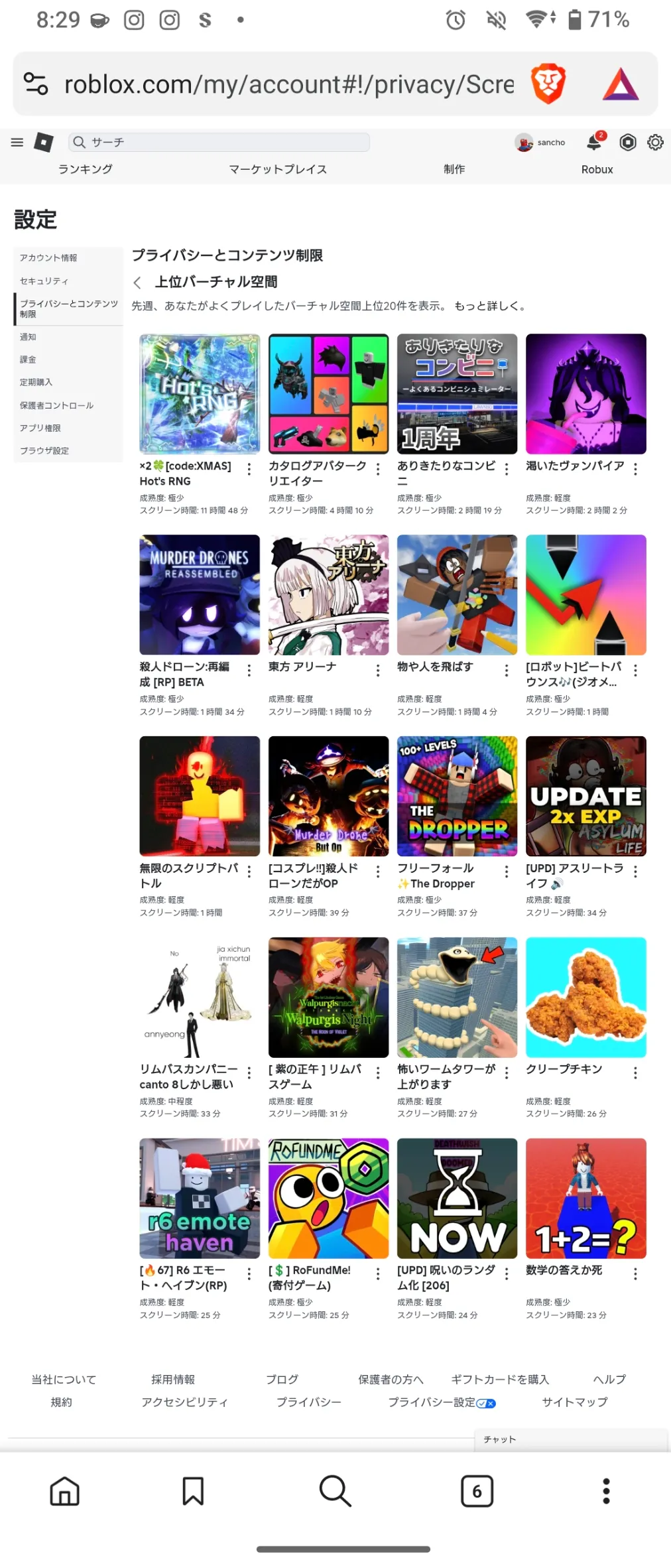This screenshot has width=671, height=1568.
Task: Tap the roblox.com address bar URL
Action: pyautogui.click(x=289, y=84)
